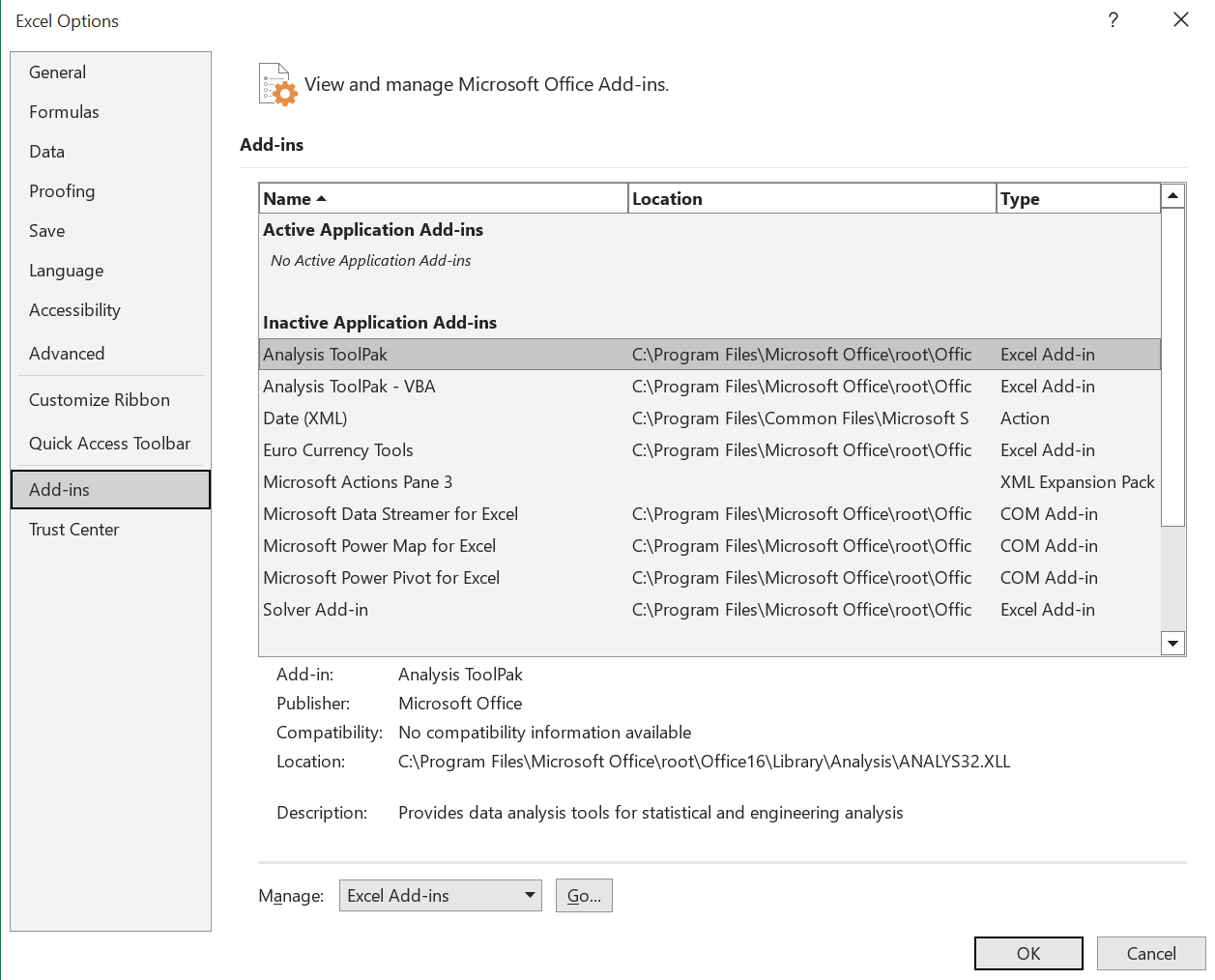Screen dimensions: 1215x980
Task: Sort add-ins by Name column header
Action: click(444, 198)
